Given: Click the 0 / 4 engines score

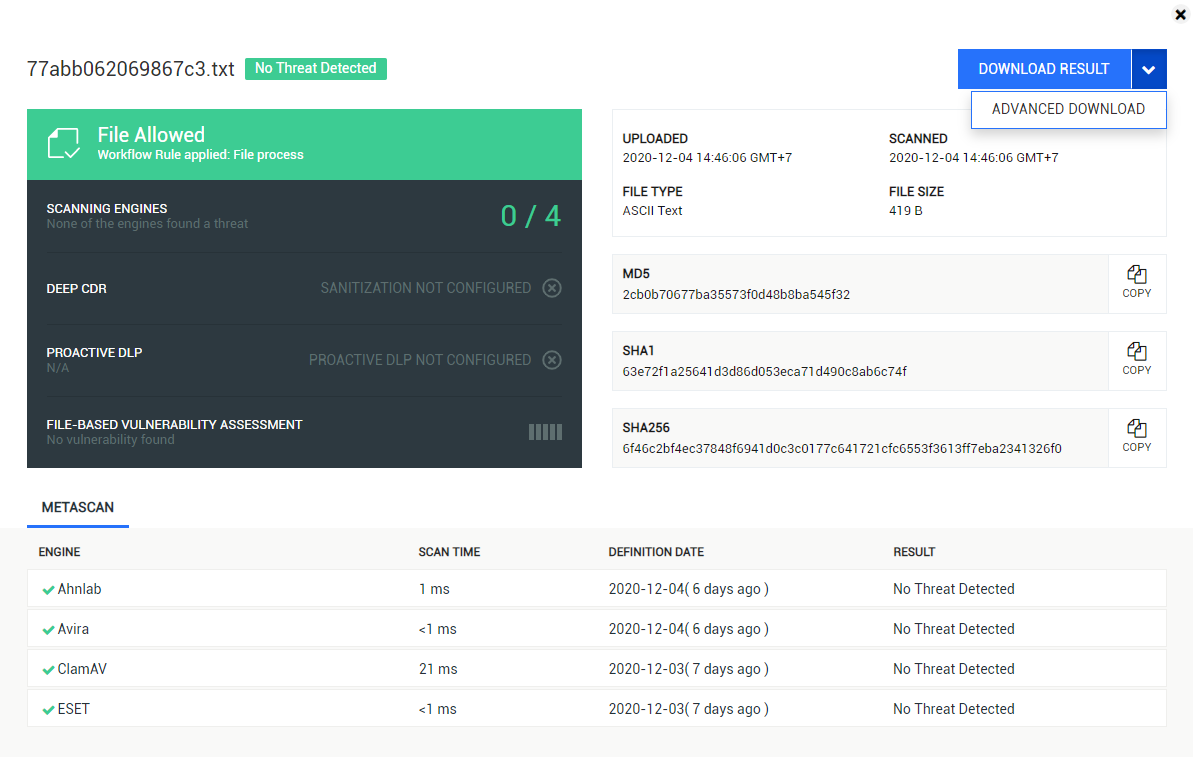Looking at the screenshot, I should click(531, 216).
